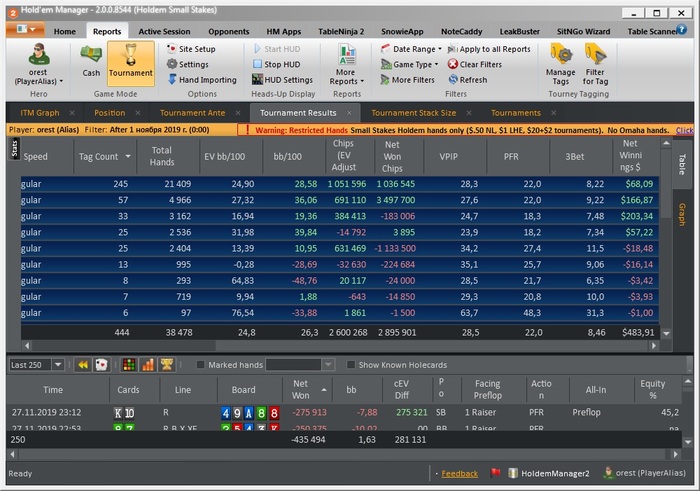Click the Start HUD button
700x491 pixels.
click(x=277, y=49)
